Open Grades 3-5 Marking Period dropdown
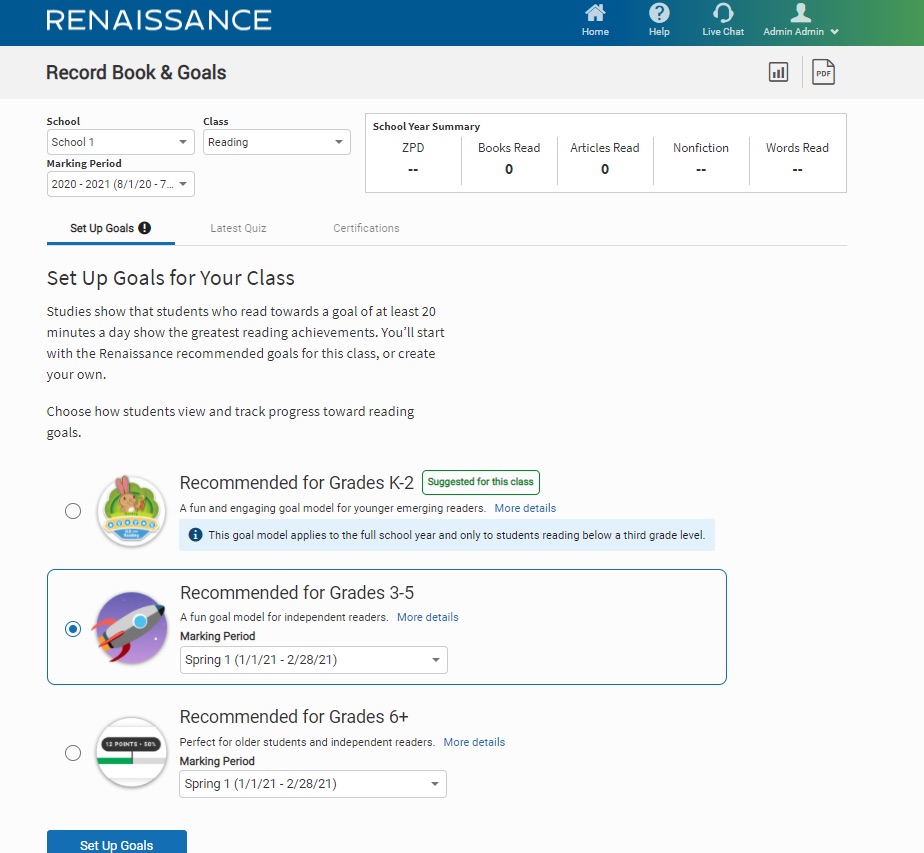Viewport: 924px width, 853px height. coord(314,660)
